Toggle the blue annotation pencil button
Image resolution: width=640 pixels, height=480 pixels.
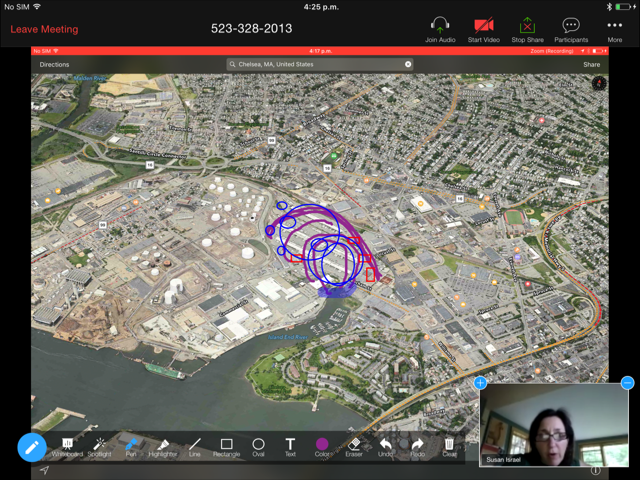(x=32, y=447)
